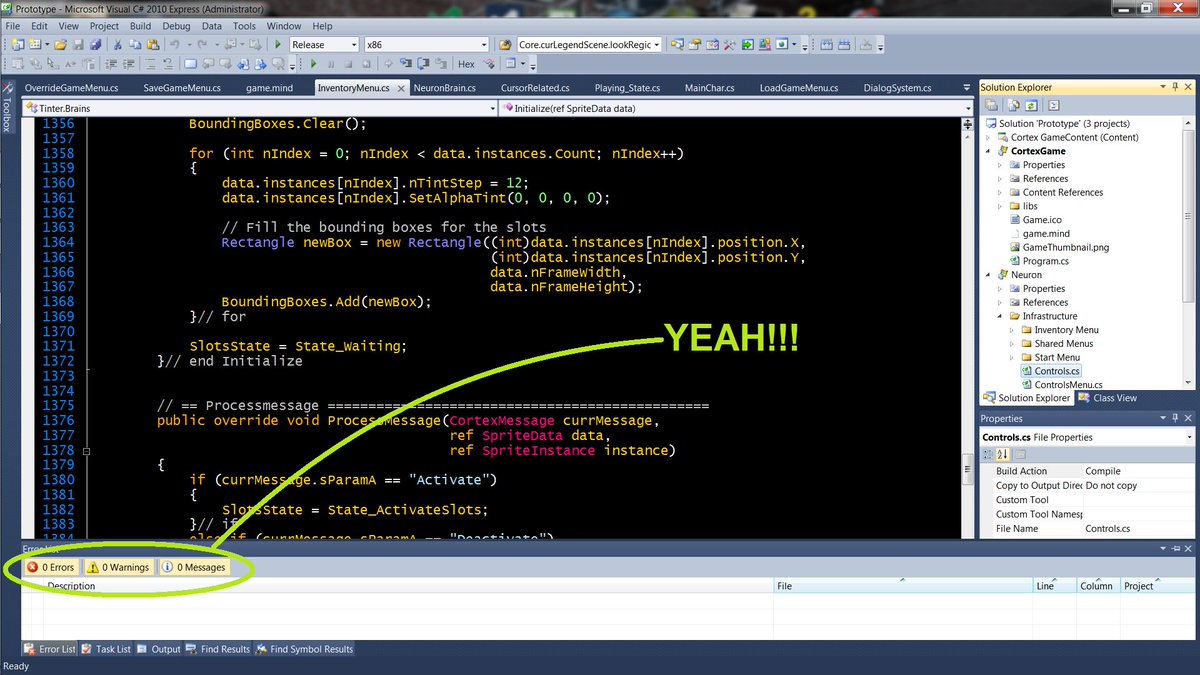Click the Uncomment selected lines icon
Screen dimensions: 1200x675
[168, 64]
